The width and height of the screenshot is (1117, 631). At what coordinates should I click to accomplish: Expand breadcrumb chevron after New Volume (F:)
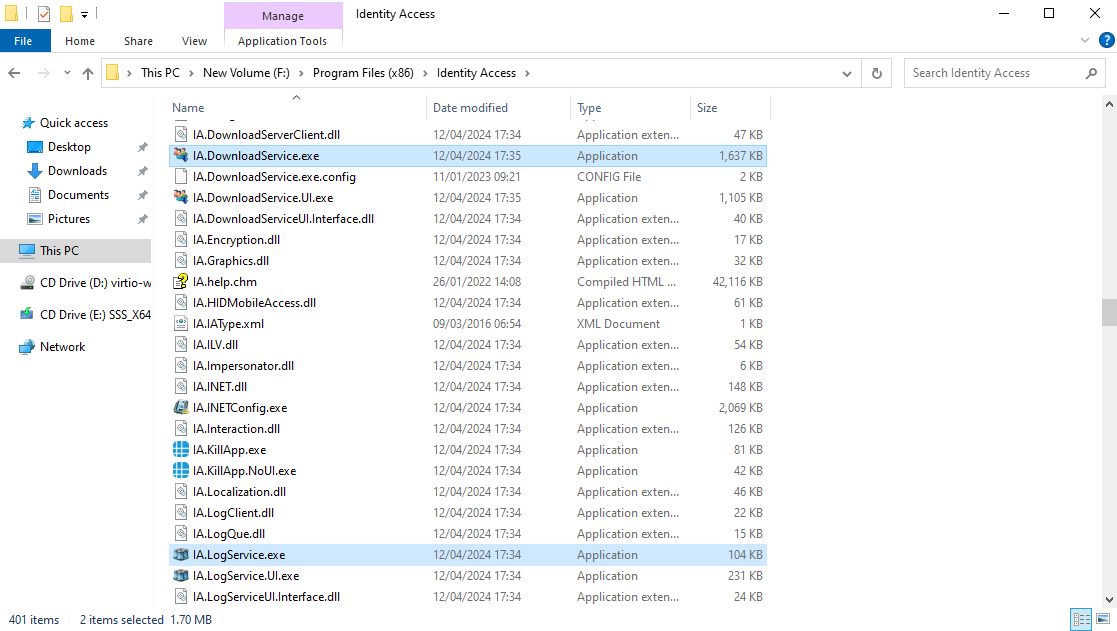tap(301, 73)
